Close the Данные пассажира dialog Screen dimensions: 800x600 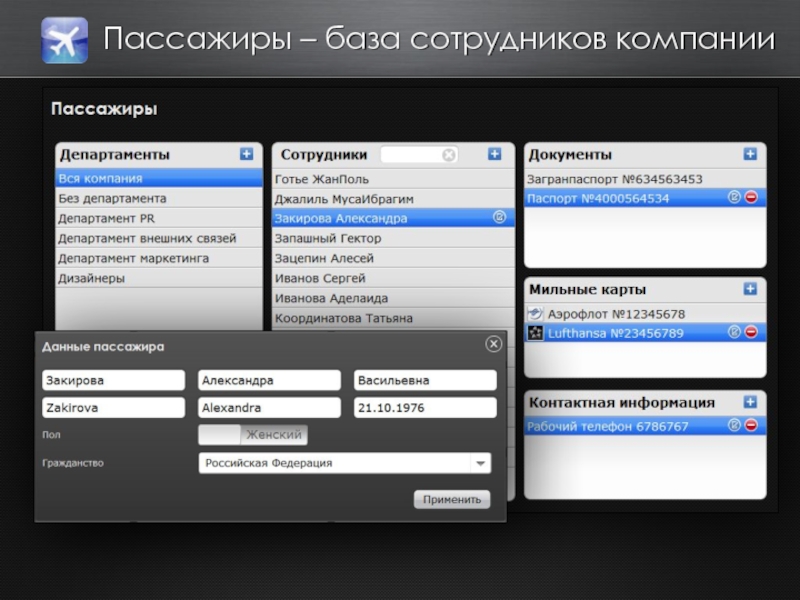pos(493,344)
